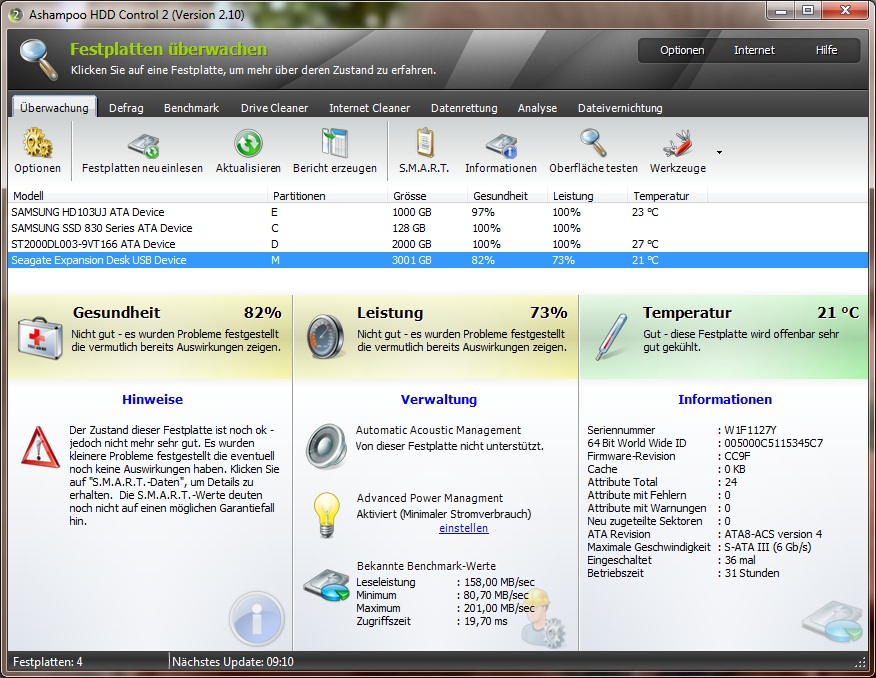
Task: Click the window resize grip in status bar
Action: (860, 663)
